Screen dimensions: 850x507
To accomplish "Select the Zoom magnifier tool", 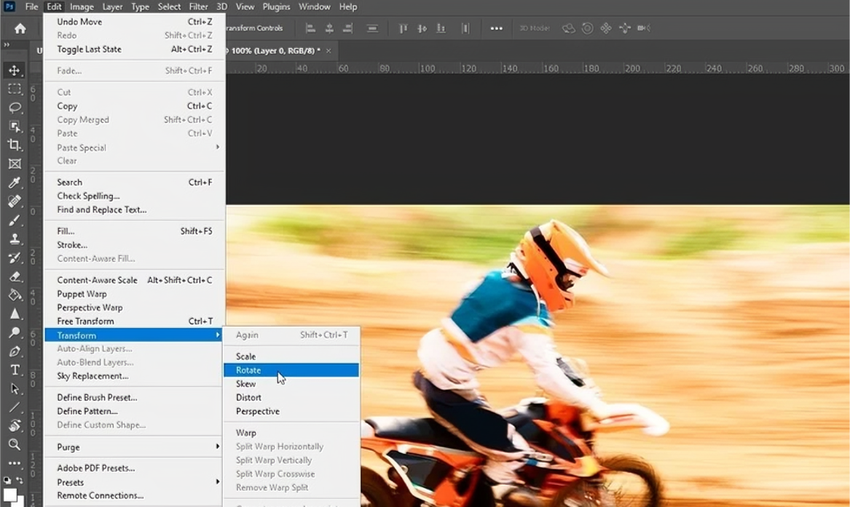I will 15,445.
